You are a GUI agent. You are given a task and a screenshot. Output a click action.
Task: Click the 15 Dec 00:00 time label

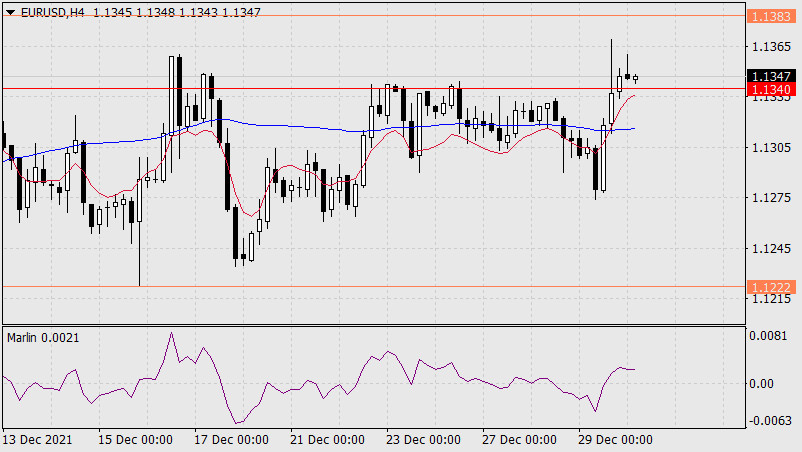(x=135, y=440)
